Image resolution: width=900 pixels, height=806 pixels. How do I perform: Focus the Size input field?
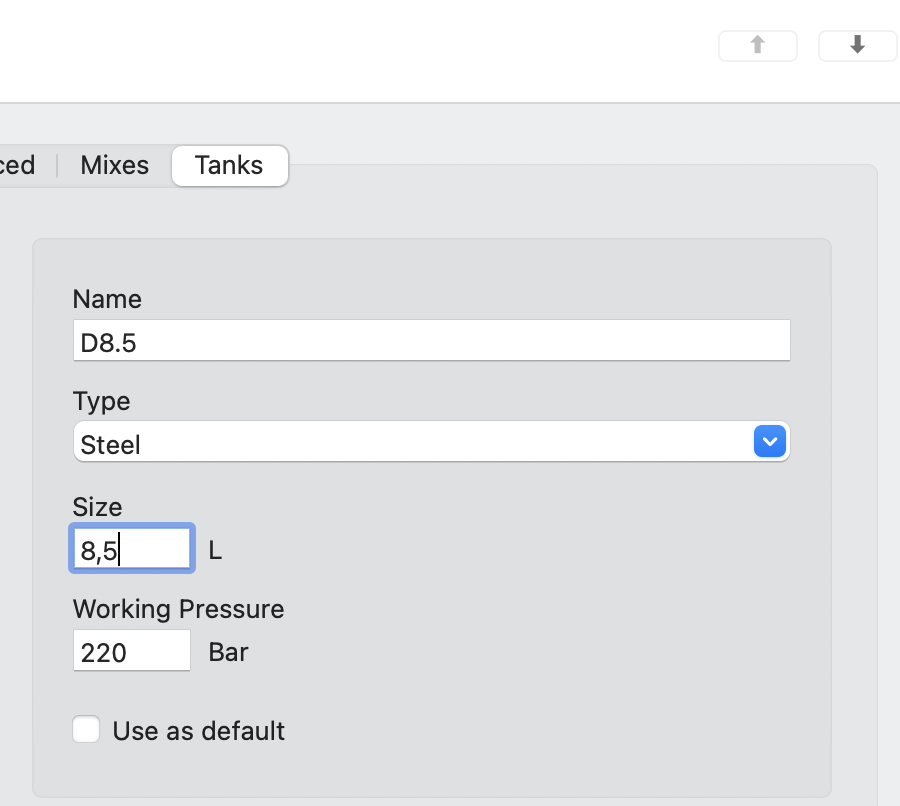point(131,549)
